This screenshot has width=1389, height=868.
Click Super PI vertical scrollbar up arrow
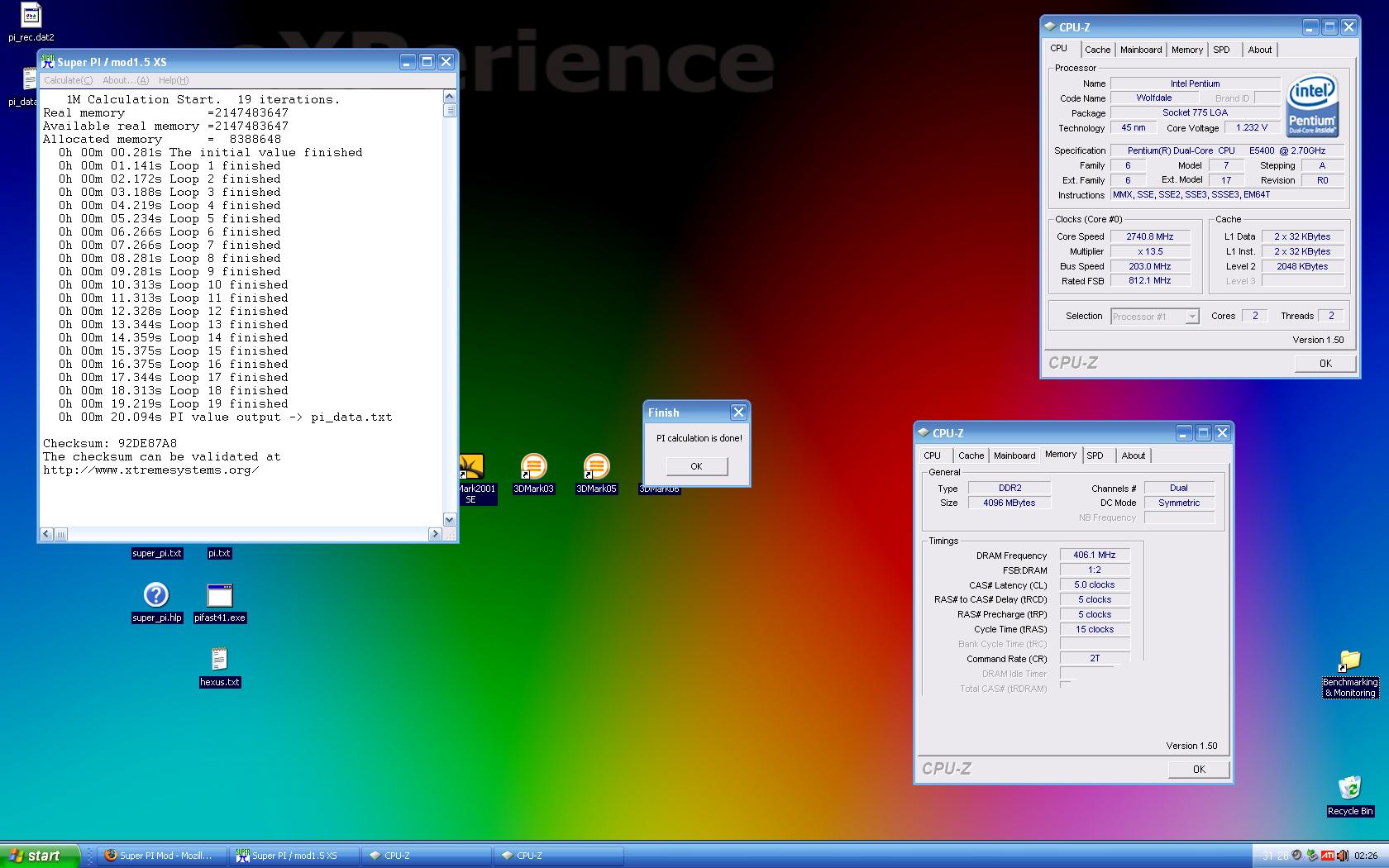point(450,96)
